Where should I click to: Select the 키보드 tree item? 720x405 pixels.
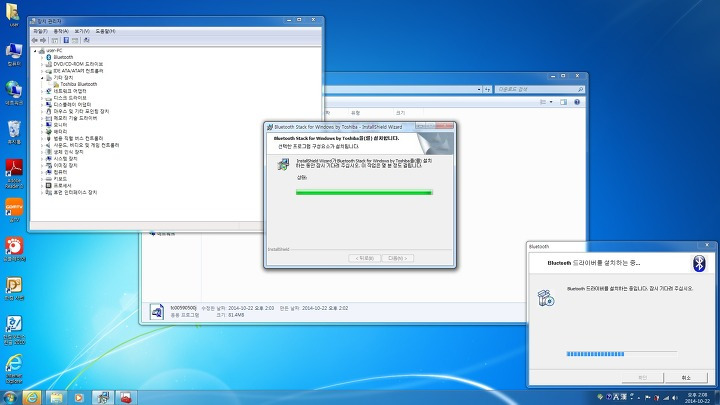(x=60, y=179)
